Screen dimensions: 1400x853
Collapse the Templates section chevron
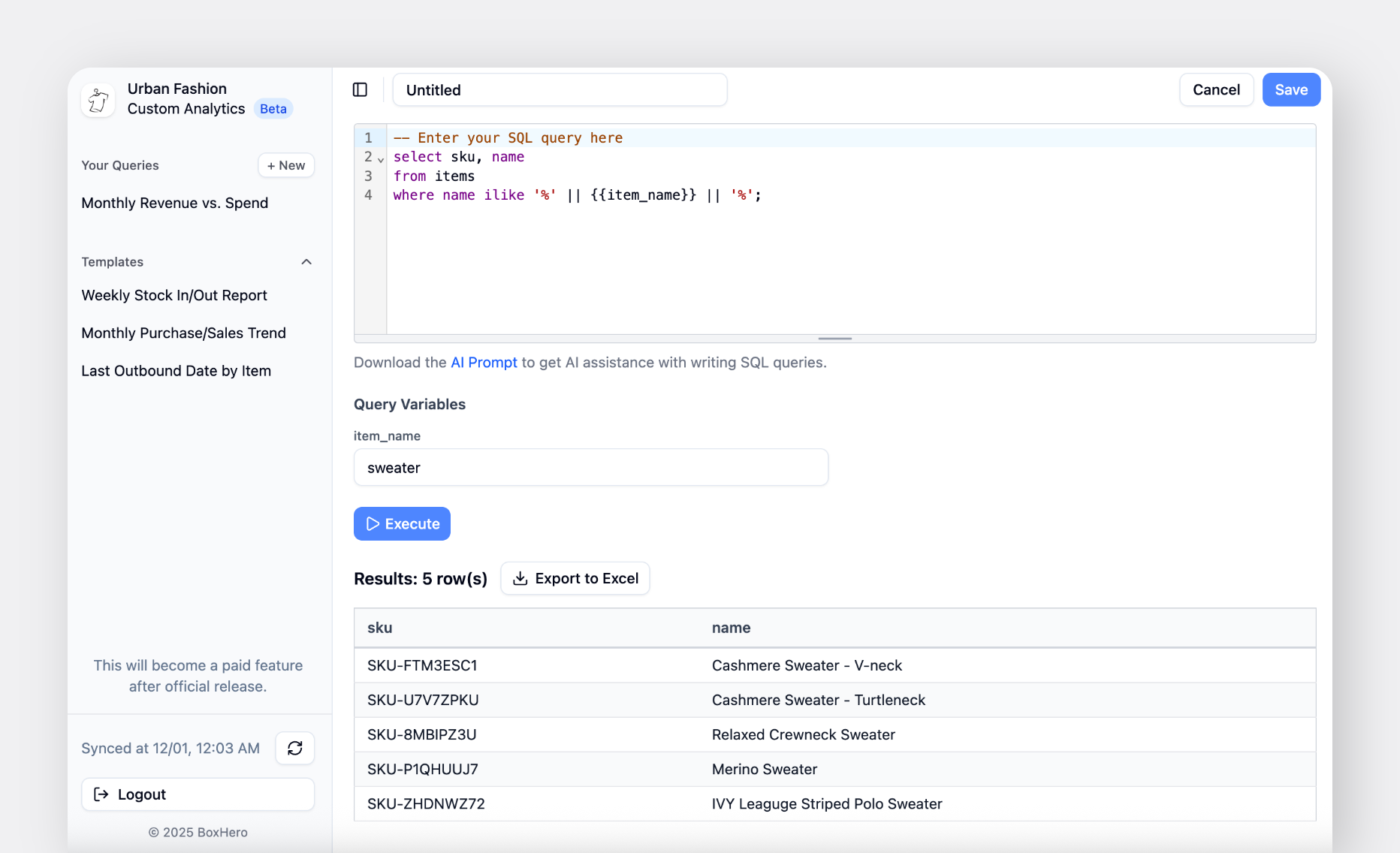306,262
